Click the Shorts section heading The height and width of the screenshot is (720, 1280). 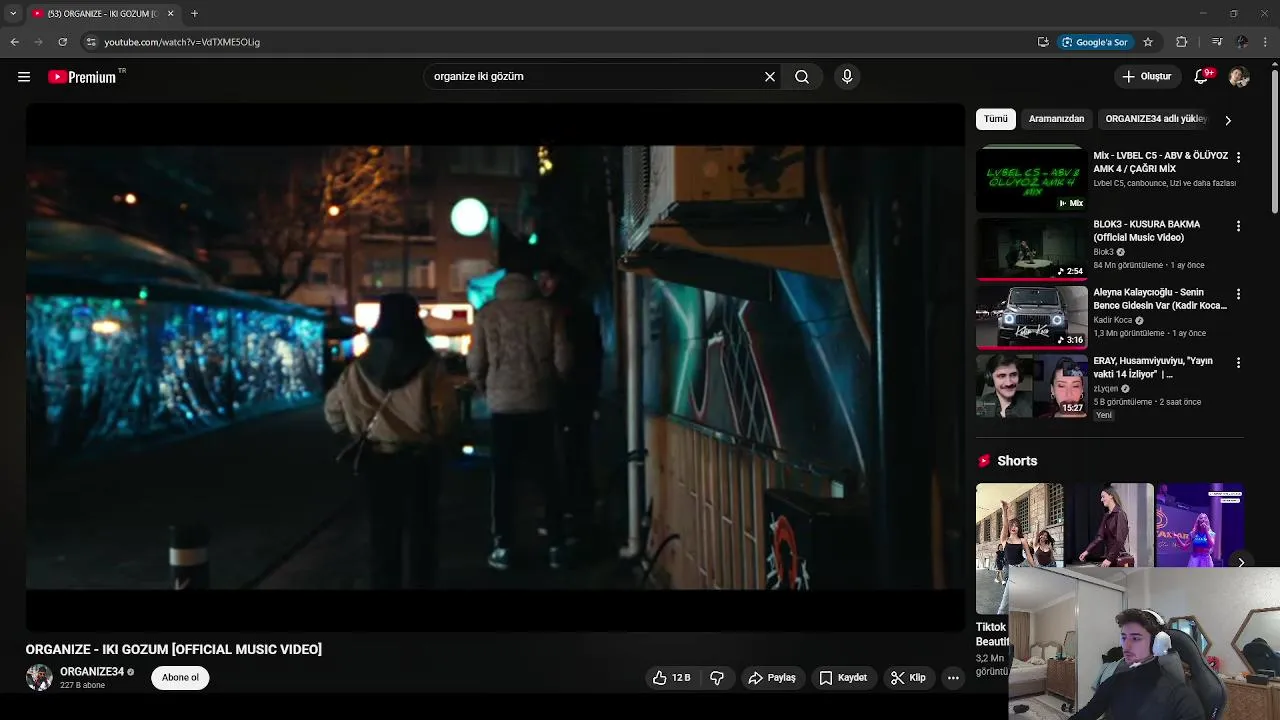tap(1017, 461)
